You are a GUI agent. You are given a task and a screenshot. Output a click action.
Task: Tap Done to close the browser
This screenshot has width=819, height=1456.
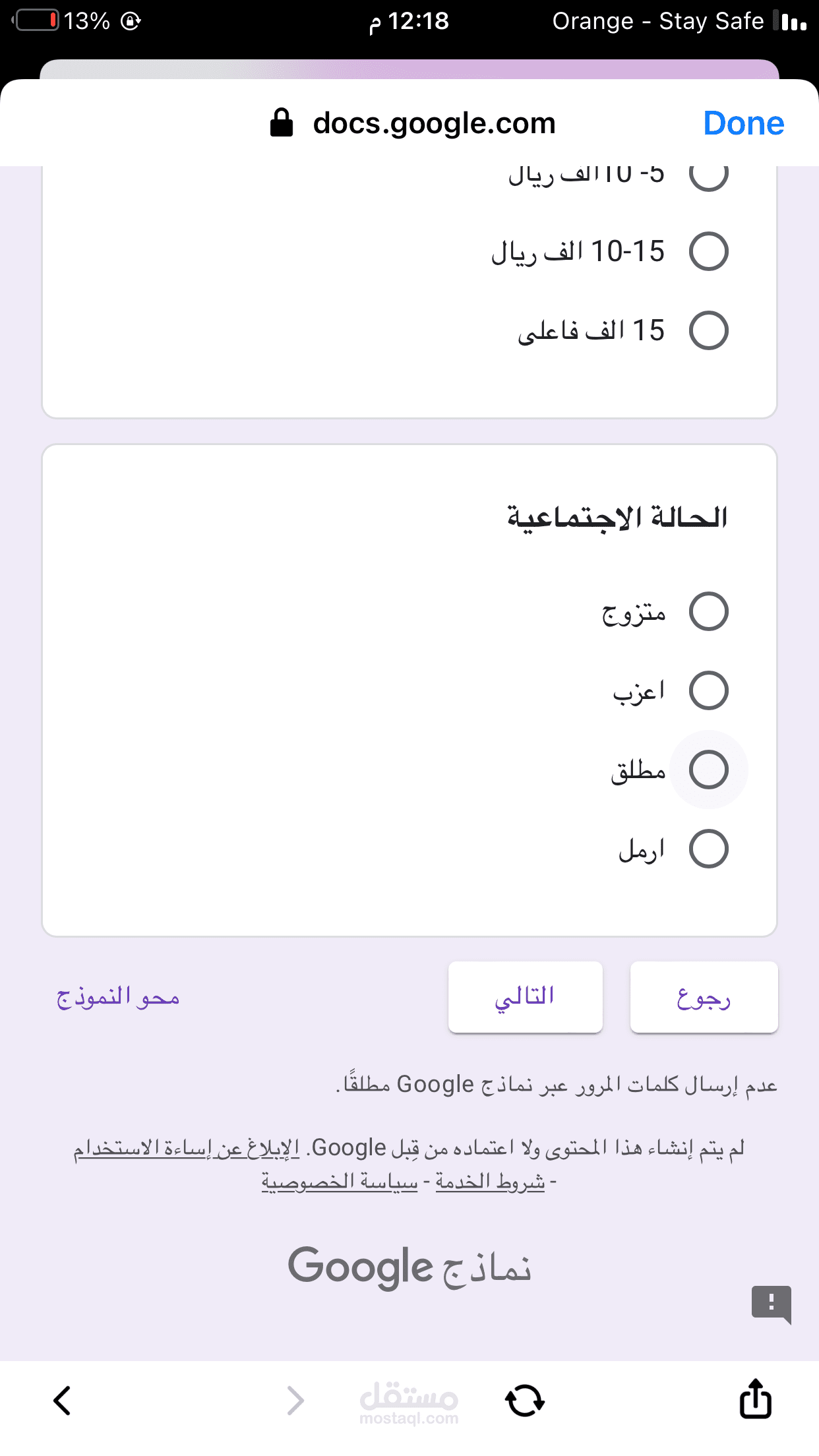tap(744, 123)
